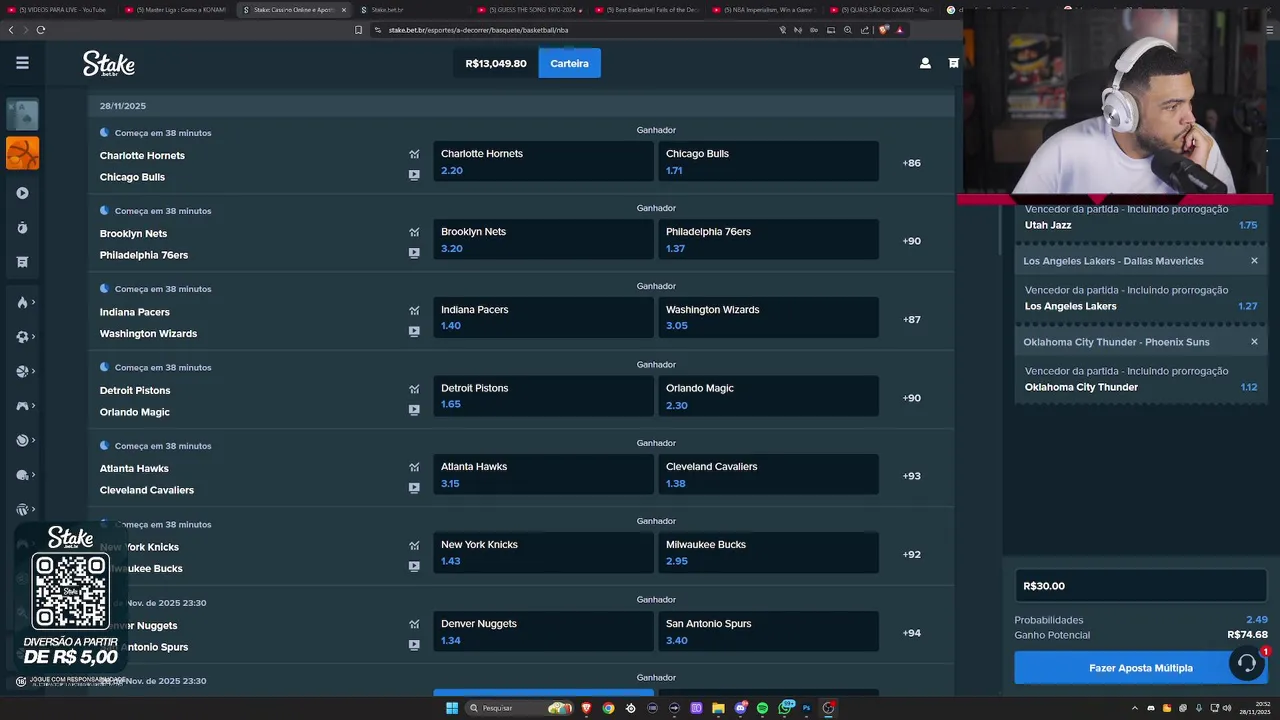Screen dimensions: 1280x720
Task: Open the my bets receipt icon in sidebar
Action: click(22, 262)
